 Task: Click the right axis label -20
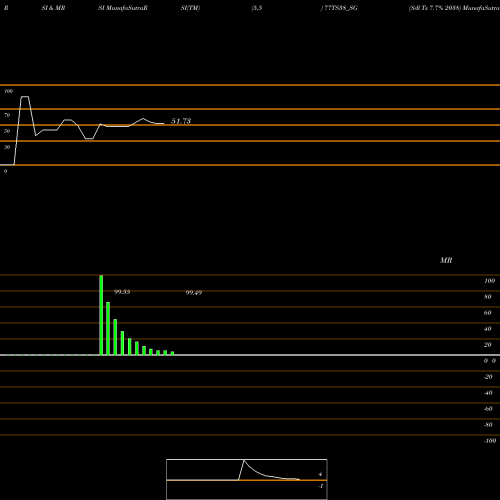pyautogui.click(x=488, y=377)
